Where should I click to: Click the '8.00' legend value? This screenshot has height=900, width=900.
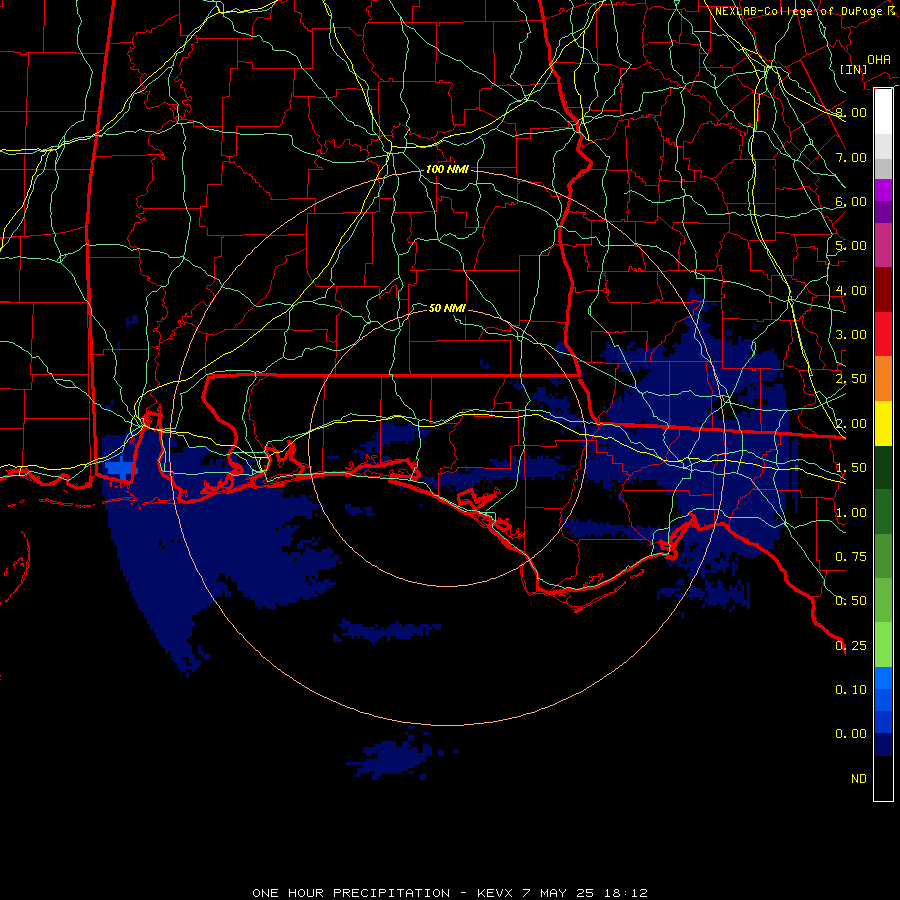click(x=851, y=112)
